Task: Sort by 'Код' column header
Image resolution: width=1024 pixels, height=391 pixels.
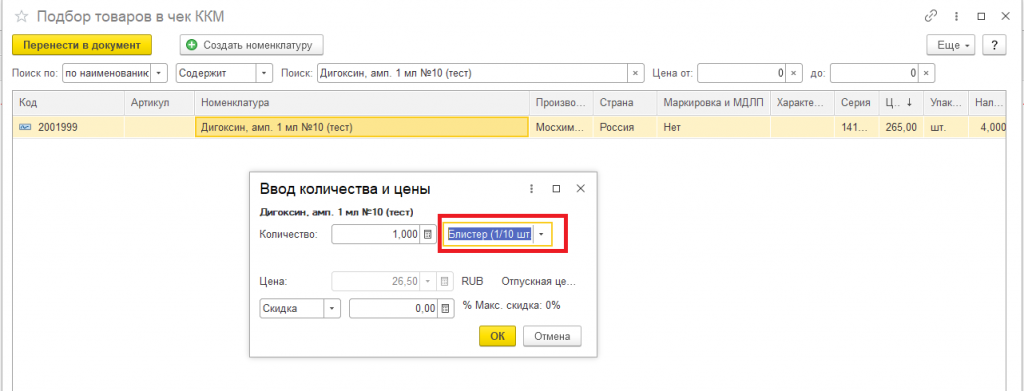Action: tap(69, 102)
